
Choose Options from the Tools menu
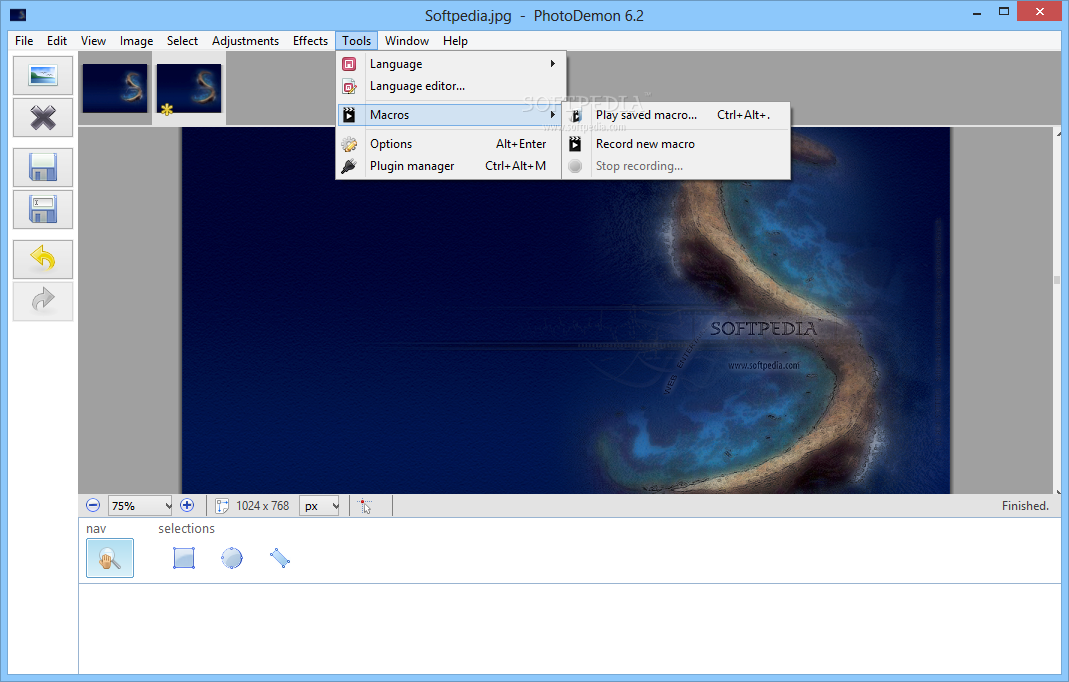(x=451, y=144)
